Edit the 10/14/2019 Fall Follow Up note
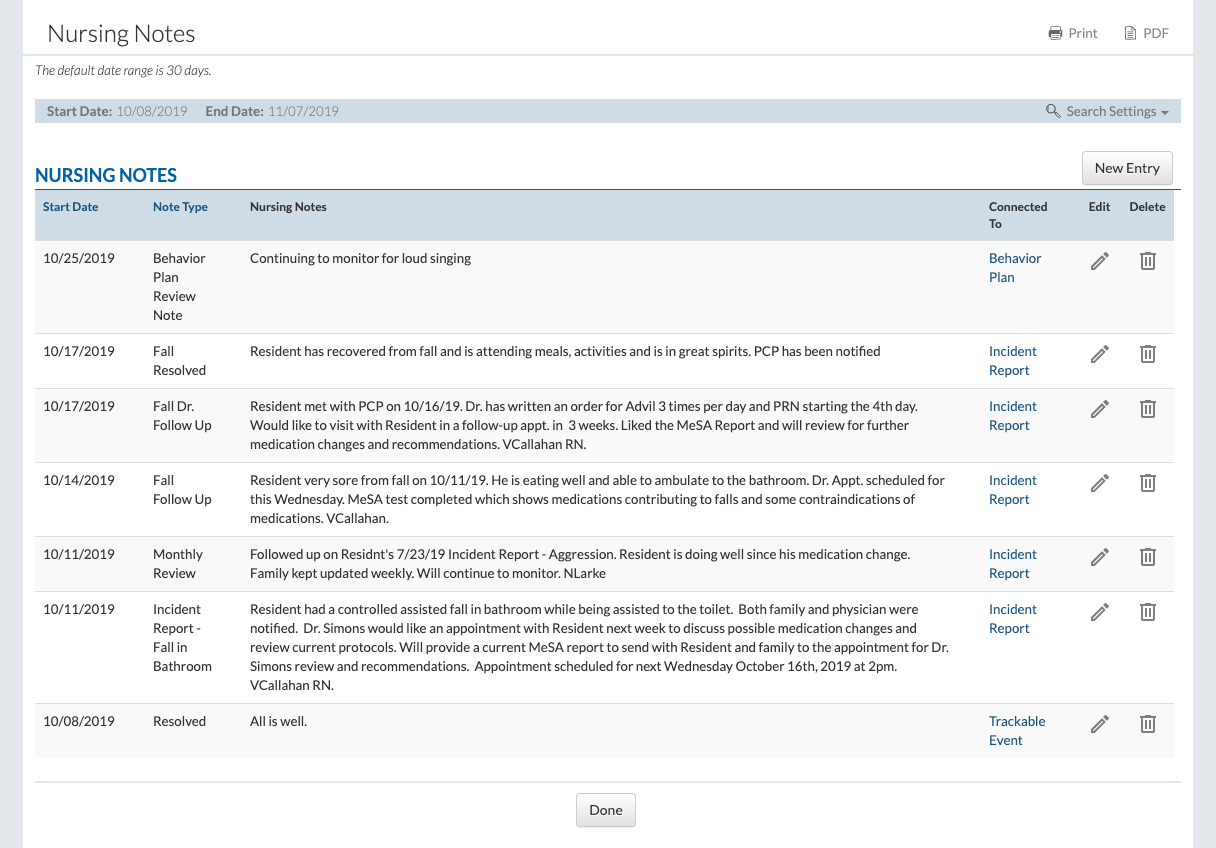This screenshot has height=848, width=1216. 1099,483
